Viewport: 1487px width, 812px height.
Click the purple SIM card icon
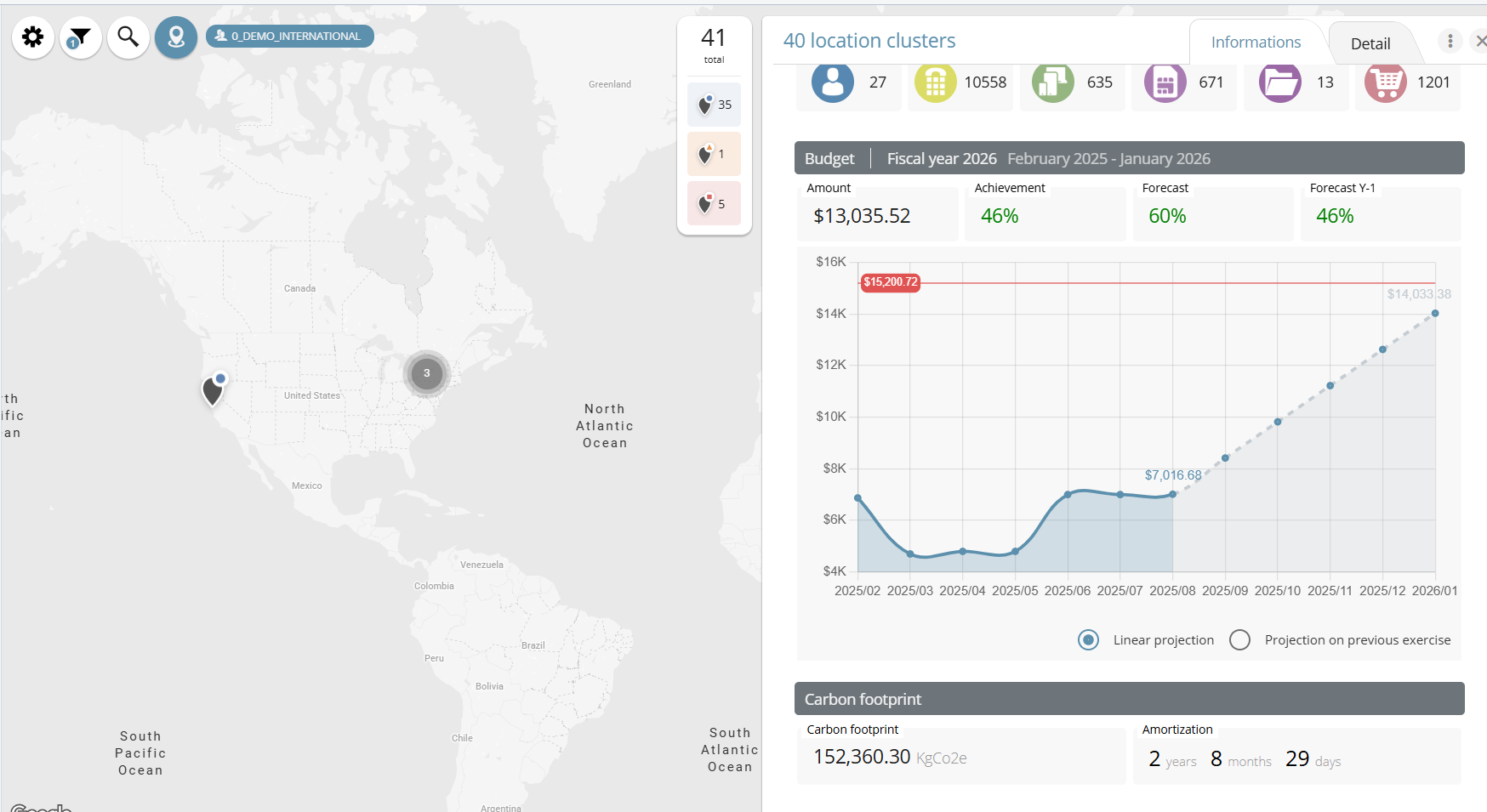click(x=1165, y=82)
